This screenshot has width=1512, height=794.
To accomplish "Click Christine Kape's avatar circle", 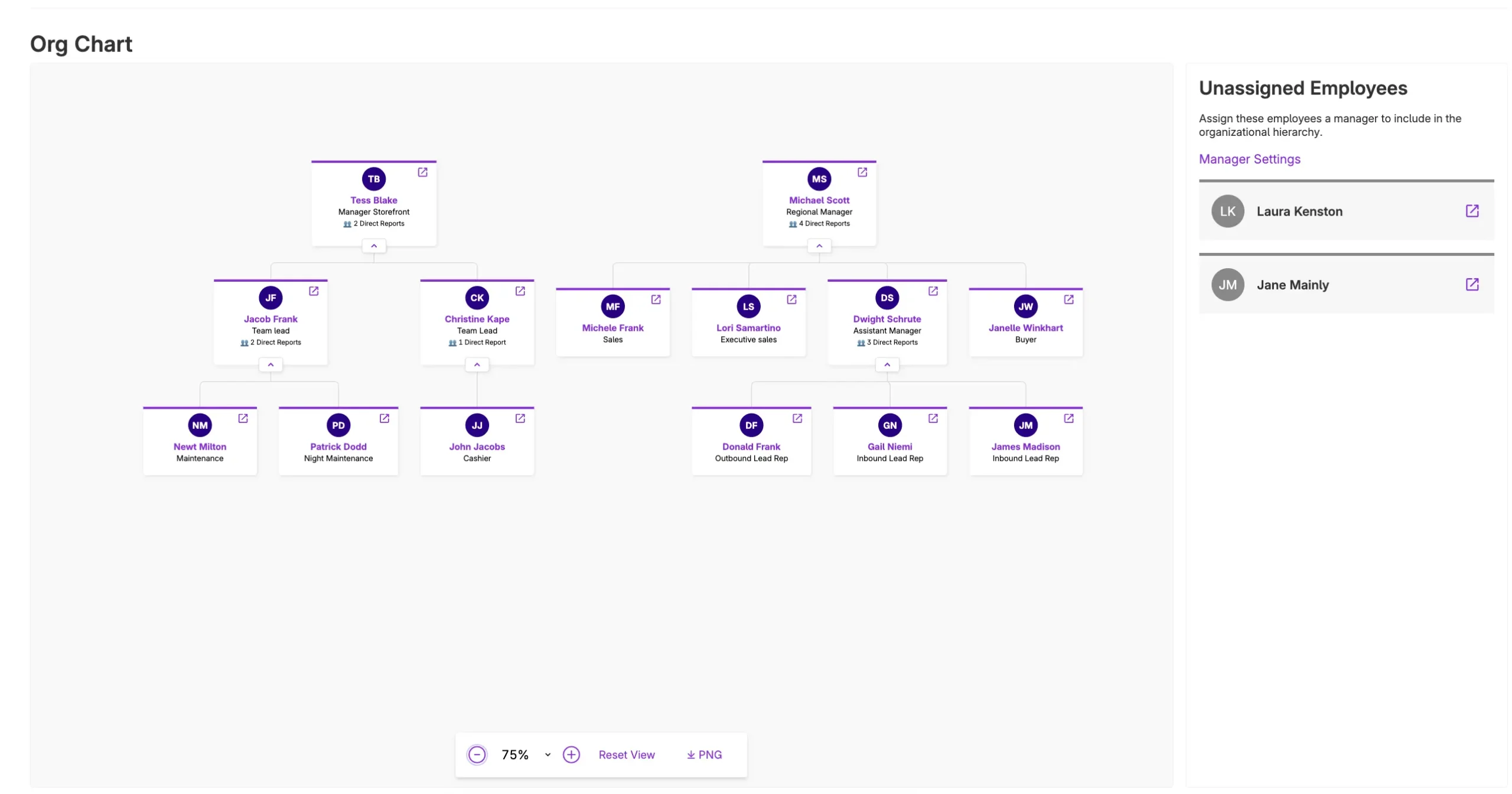I will tap(477, 298).
